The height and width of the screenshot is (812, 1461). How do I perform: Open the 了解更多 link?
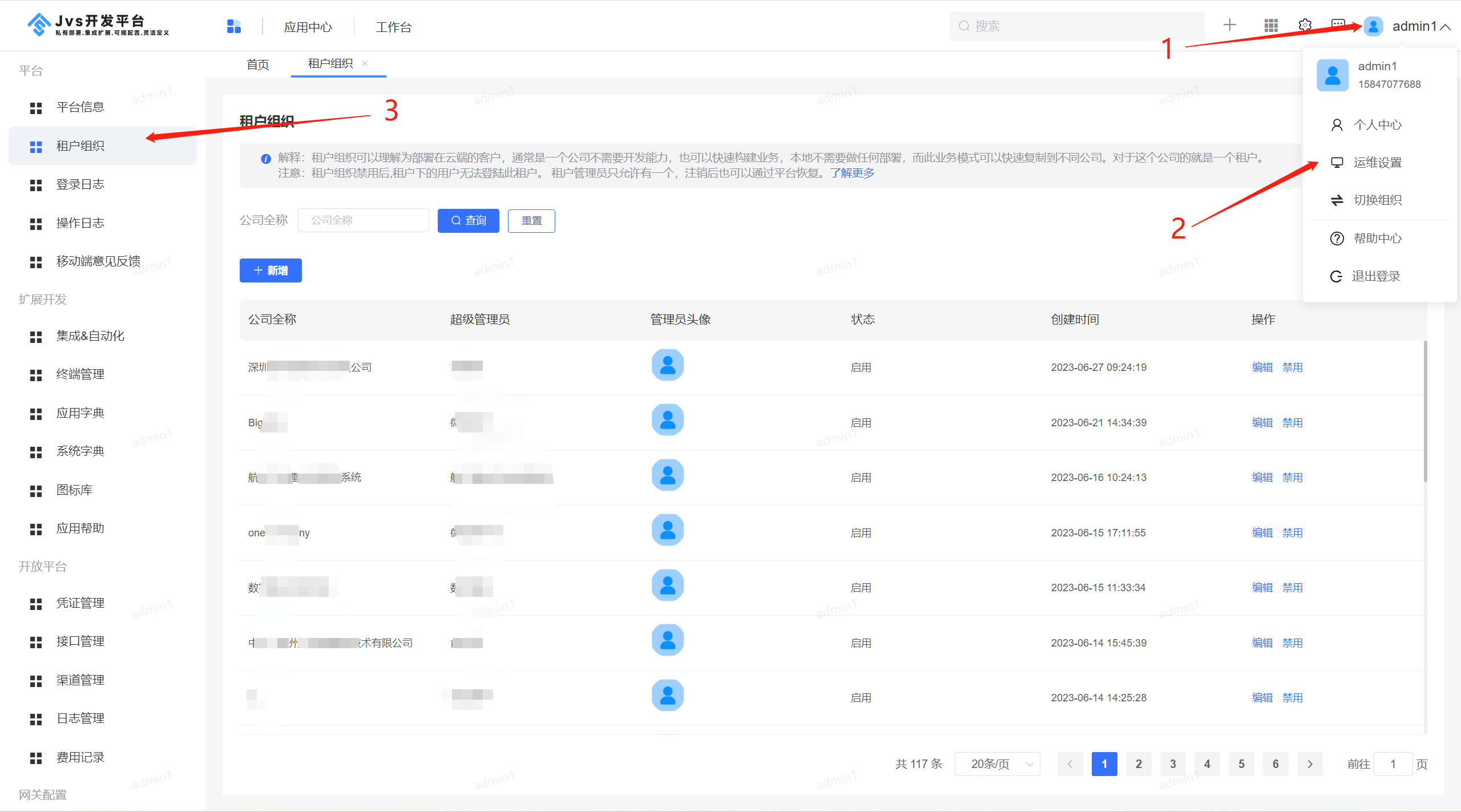852,173
